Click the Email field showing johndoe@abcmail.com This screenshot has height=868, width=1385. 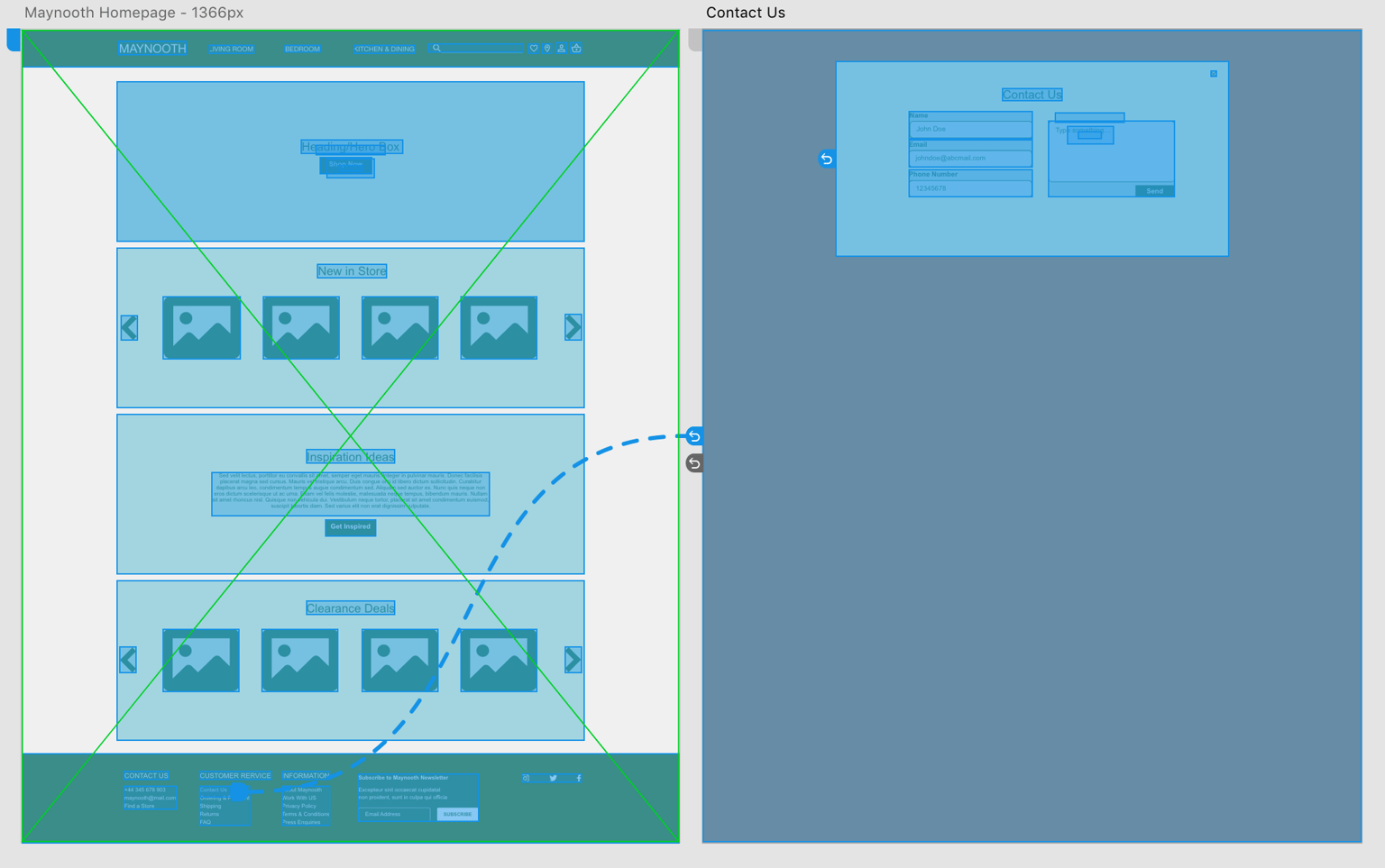tap(970, 159)
